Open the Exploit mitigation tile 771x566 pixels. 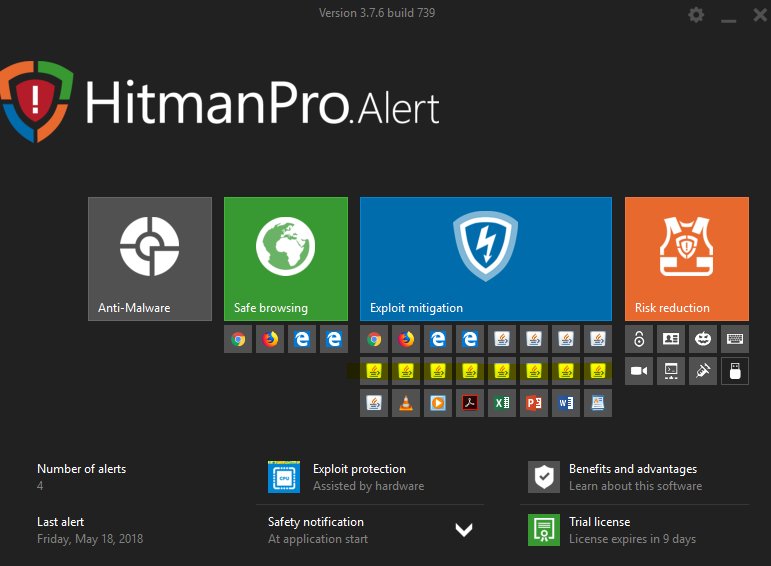486,259
